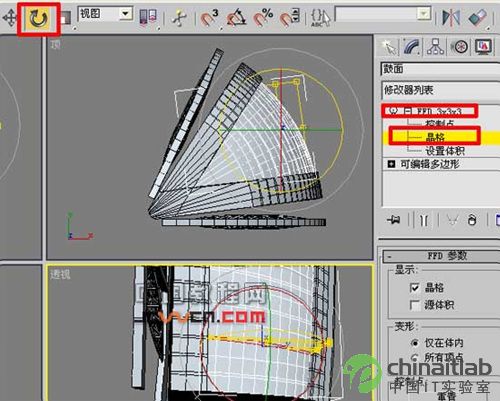Viewport: 500px width, 401px height.
Task: Click the Use Pivot Point Center icon
Action: [x=148, y=17]
